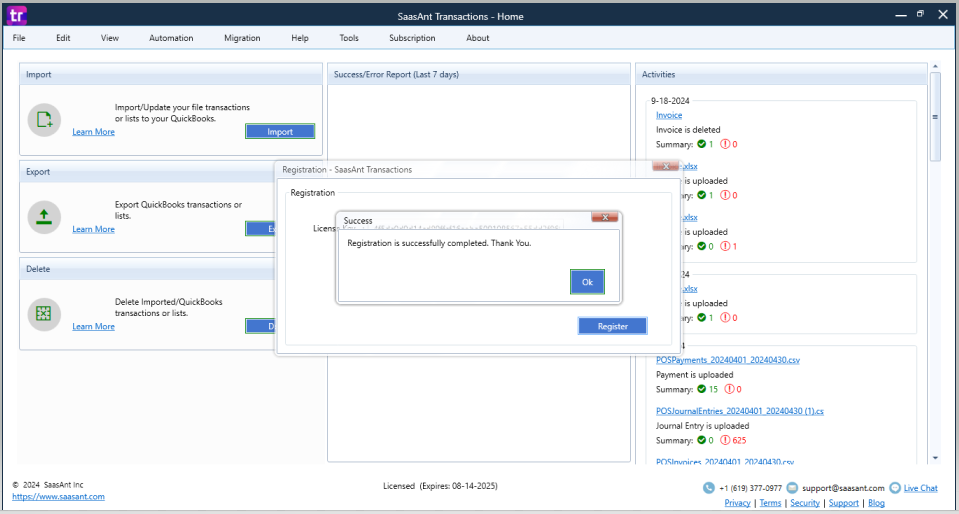Open the Blog link
This screenshot has width=959, height=514.
click(876, 502)
